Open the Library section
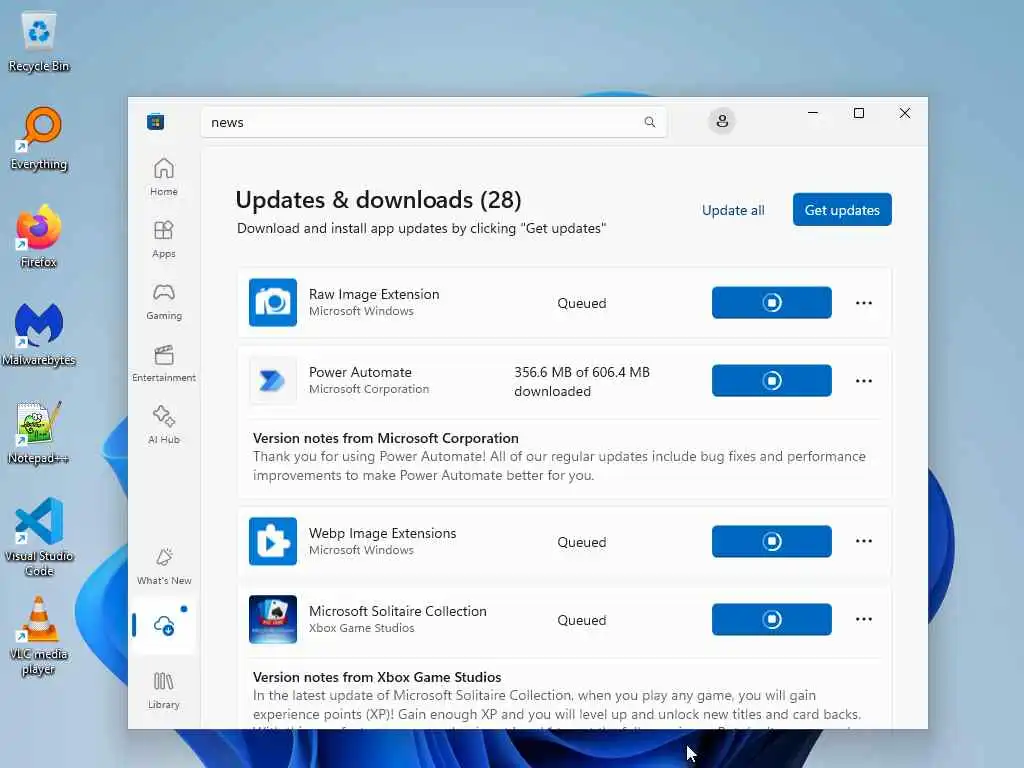Viewport: 1024px width, 768px height. pyautogui.click(x=163, y=690)
